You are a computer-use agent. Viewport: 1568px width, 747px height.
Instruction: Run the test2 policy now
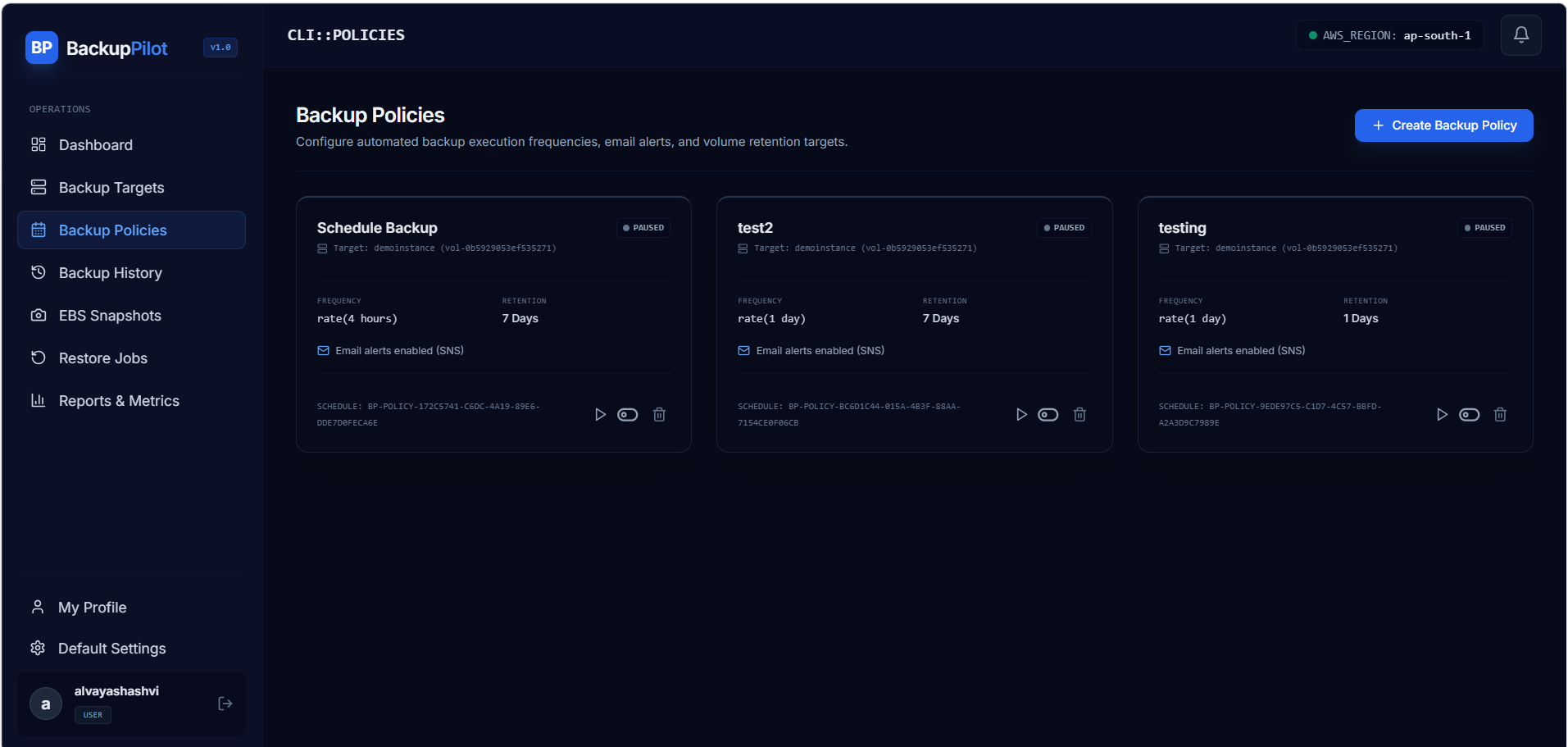[1021, 415]
